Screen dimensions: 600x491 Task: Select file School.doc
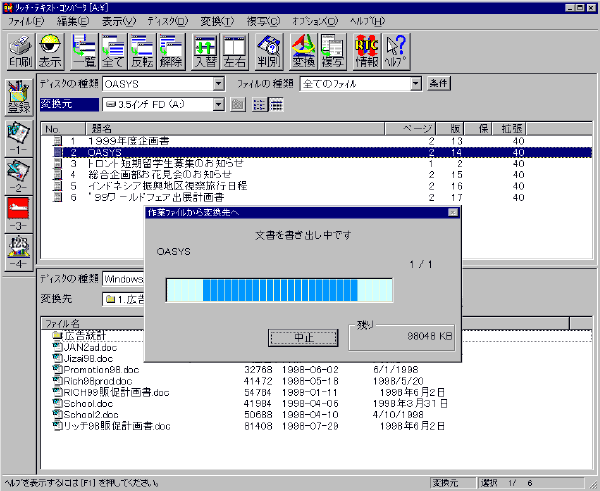83,403
